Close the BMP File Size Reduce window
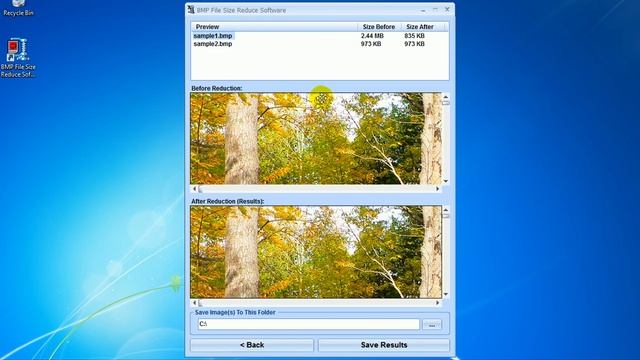Viewport: 640px width, 360px height. click(x=447, y=9)
